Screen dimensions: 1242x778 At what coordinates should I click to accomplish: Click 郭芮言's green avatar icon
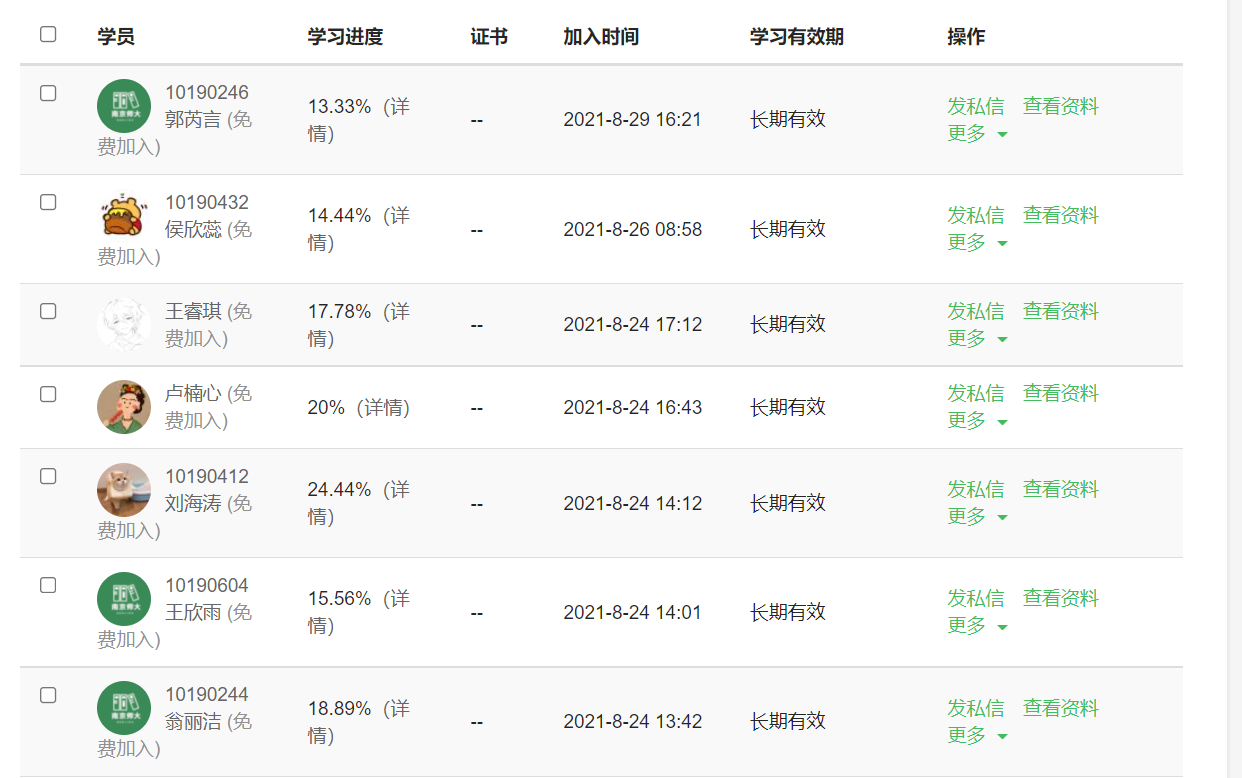coord(124,106)
